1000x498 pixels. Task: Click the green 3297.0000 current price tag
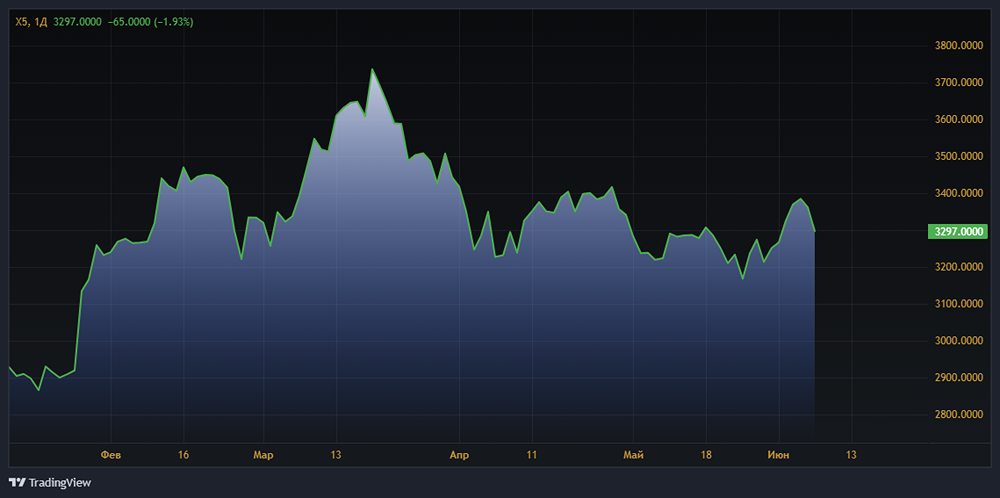pos(957,232)
